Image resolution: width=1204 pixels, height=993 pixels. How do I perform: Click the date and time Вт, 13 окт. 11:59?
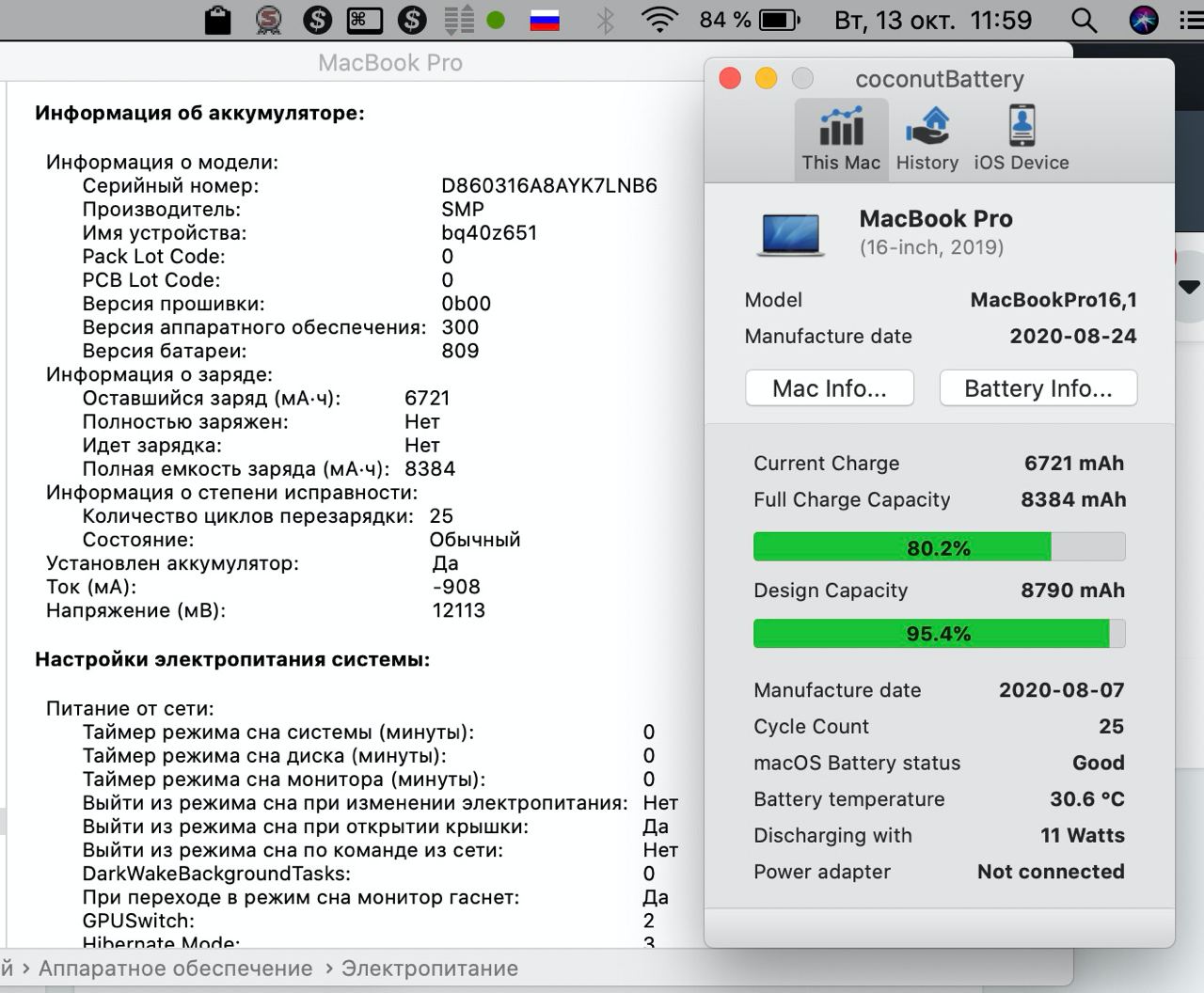933,20
